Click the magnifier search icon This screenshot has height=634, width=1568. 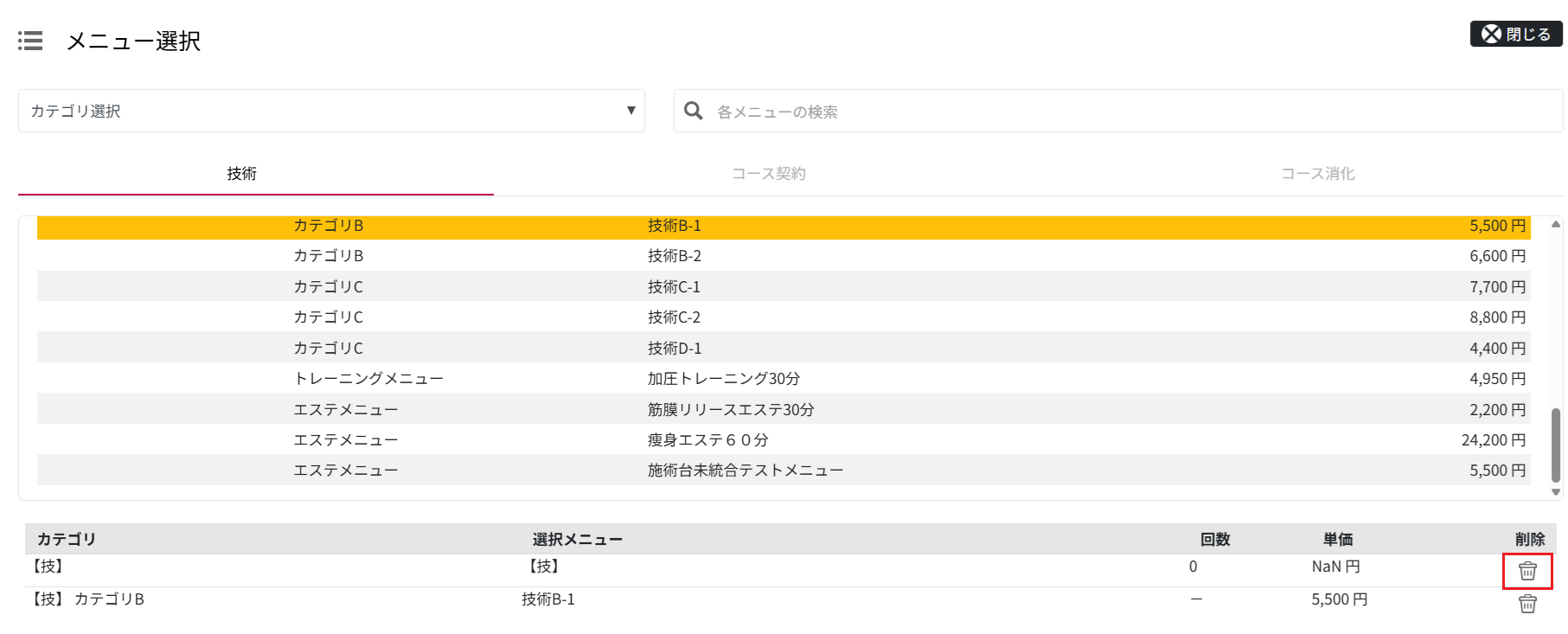pyautogui.click(x=693, y=111)
